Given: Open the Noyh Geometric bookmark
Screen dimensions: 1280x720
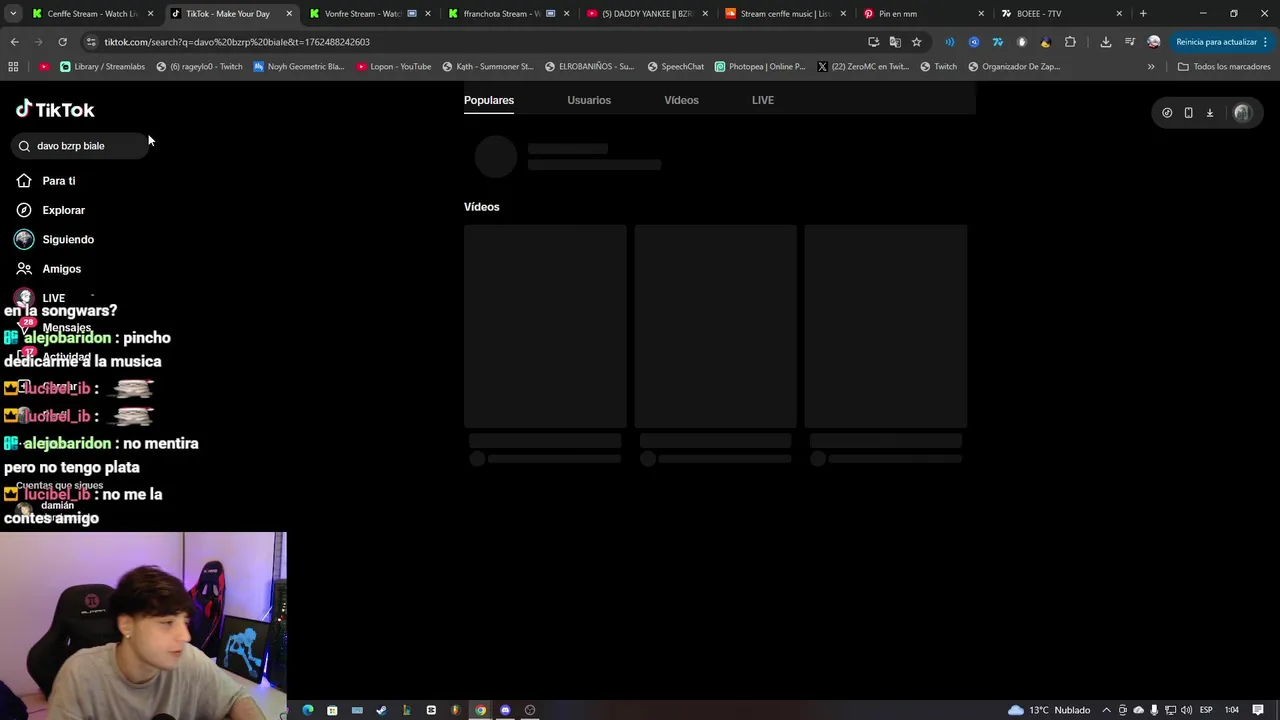Looking at the screenshot, I should click(x=298, y=67).
